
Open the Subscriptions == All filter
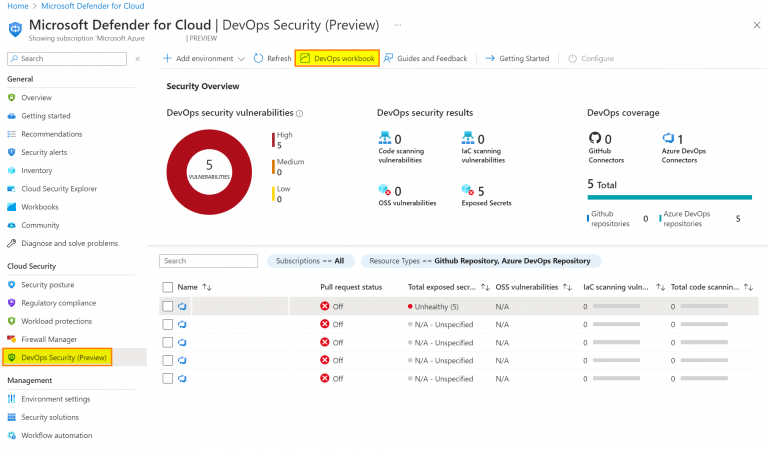[x=310, y=261]
